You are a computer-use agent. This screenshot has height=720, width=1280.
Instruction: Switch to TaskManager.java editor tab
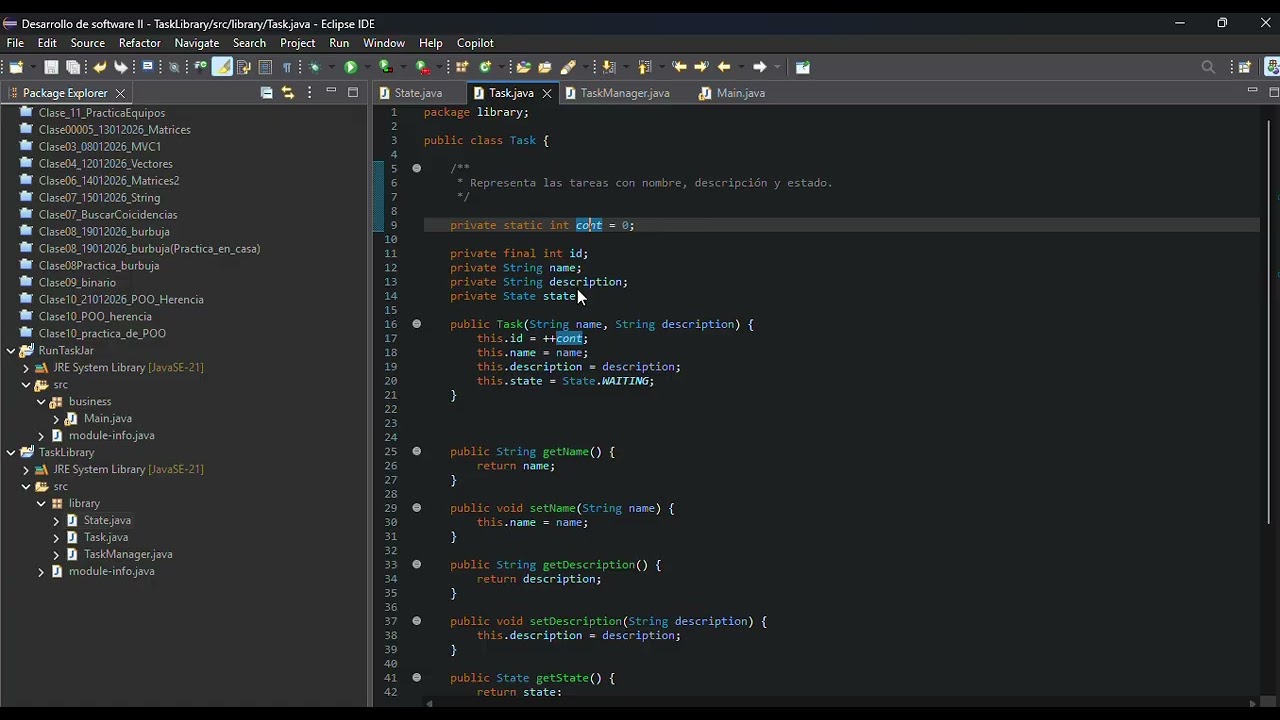[x=617, y=93]
